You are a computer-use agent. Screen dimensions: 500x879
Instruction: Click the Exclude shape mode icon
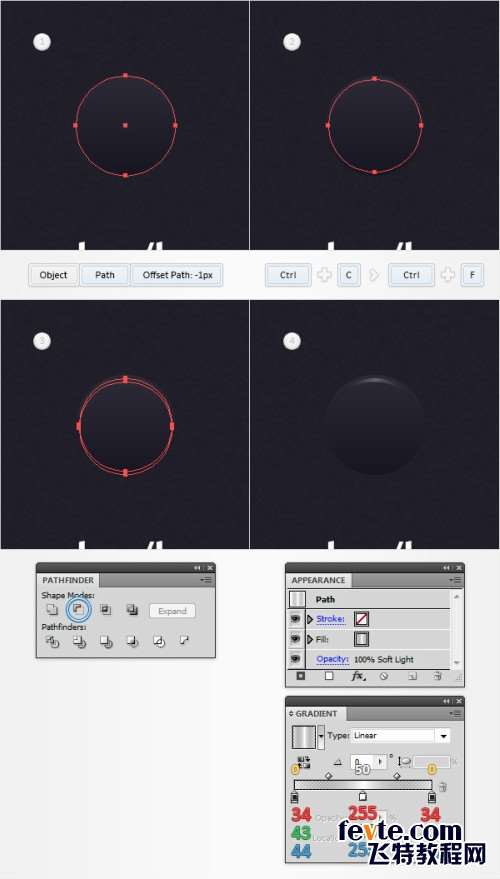(x=132, y=609)
